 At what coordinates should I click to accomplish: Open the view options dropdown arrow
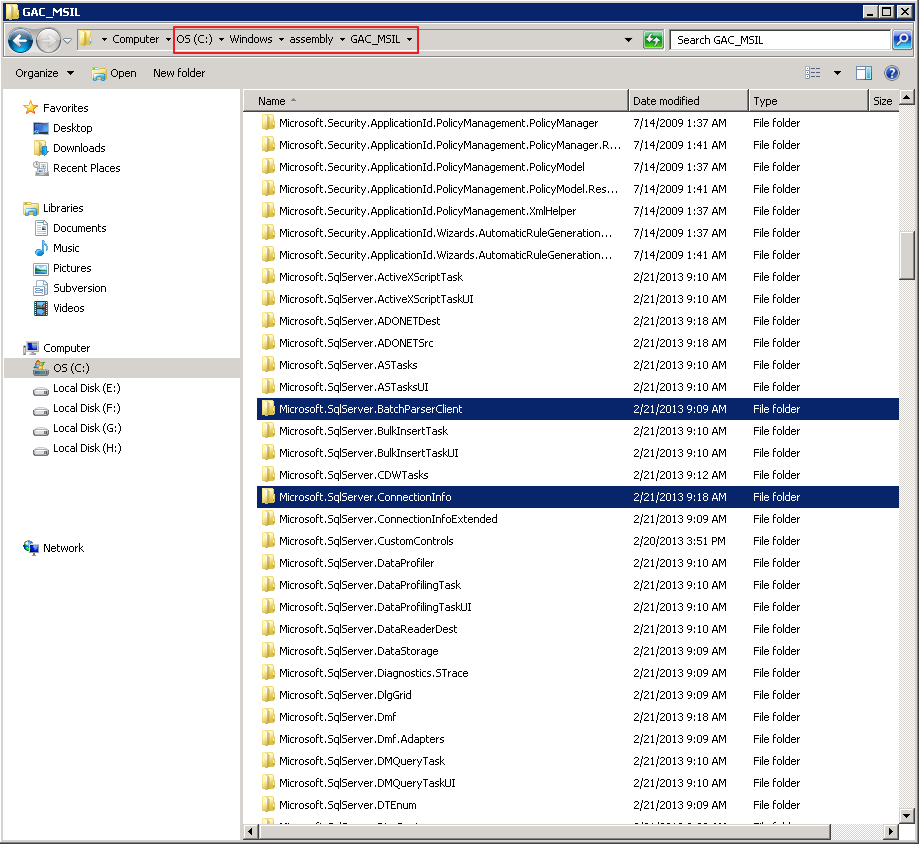click(837, 73)
